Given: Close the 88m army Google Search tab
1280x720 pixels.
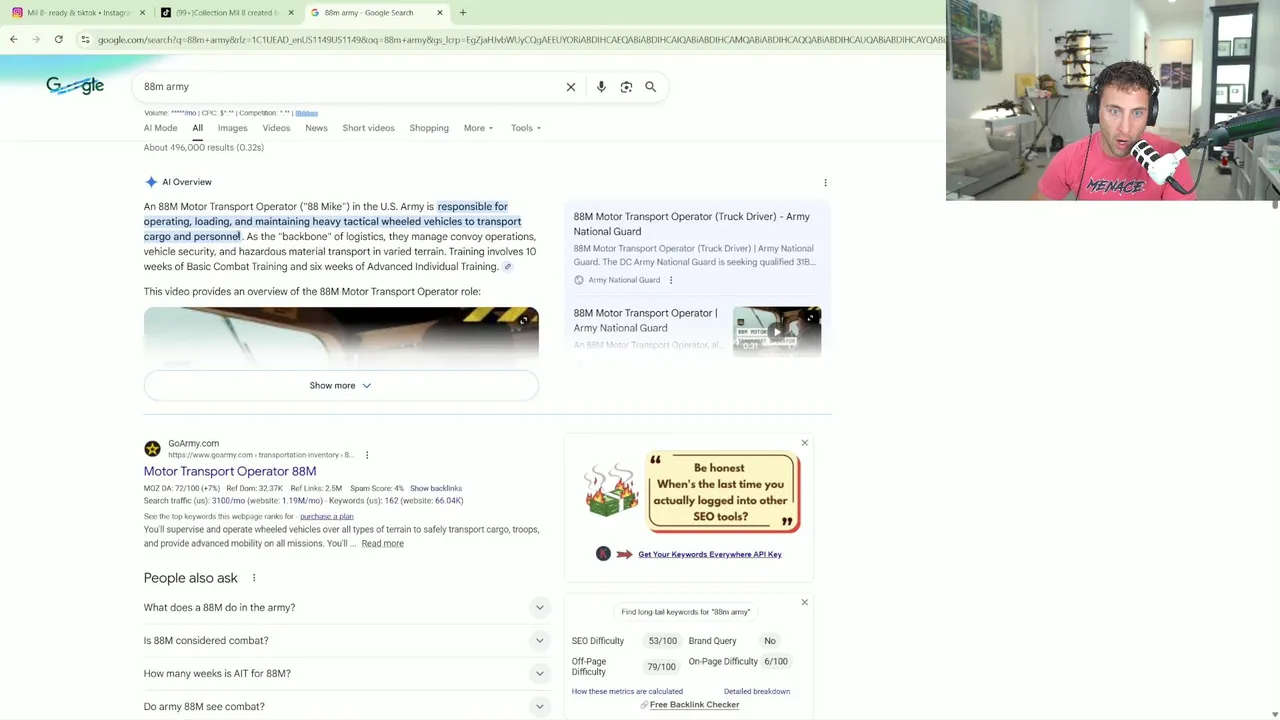Looking at the screenshot, I should click(440, 12).
